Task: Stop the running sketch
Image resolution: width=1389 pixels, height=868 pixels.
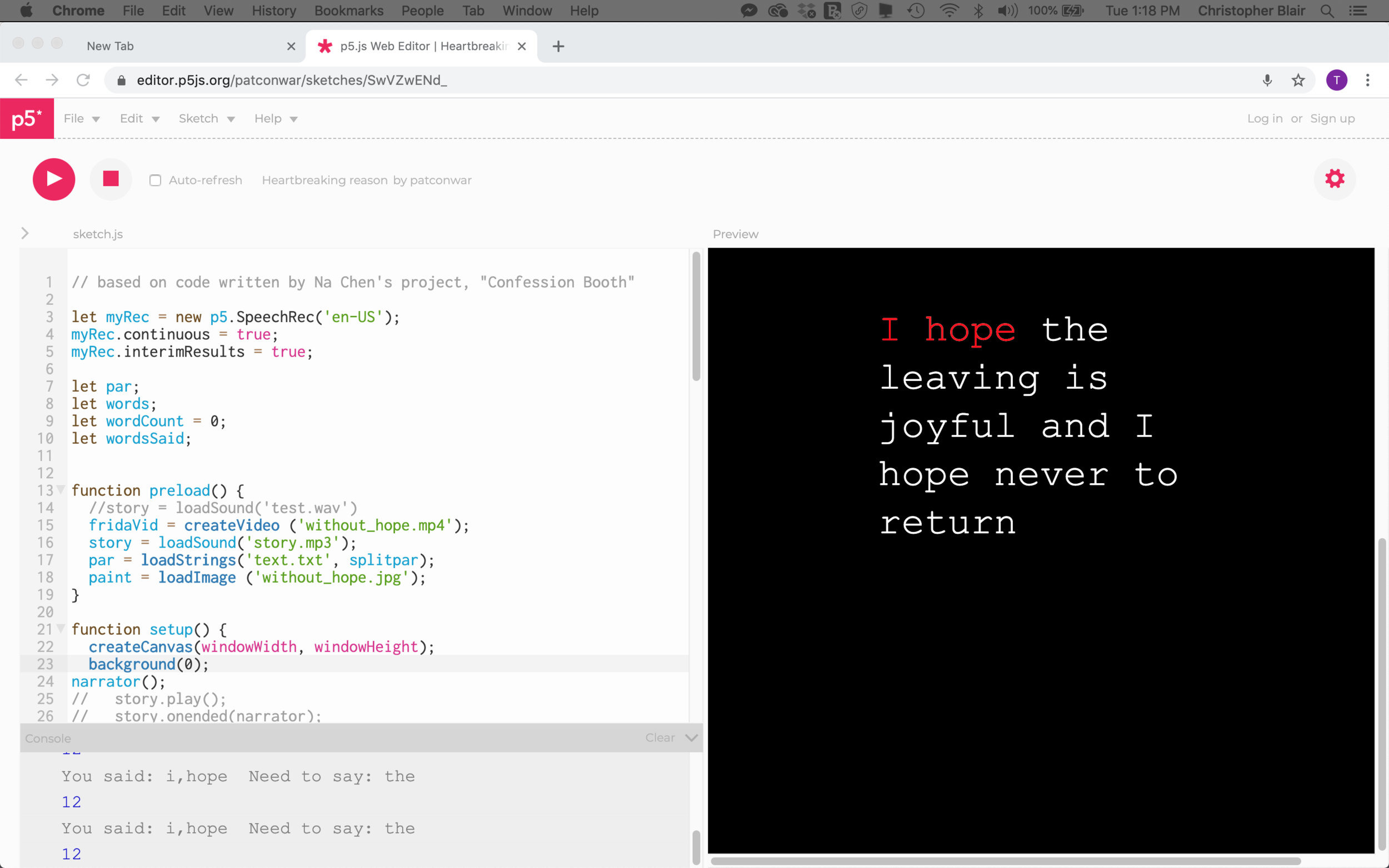Action: [x=111, y=179]
